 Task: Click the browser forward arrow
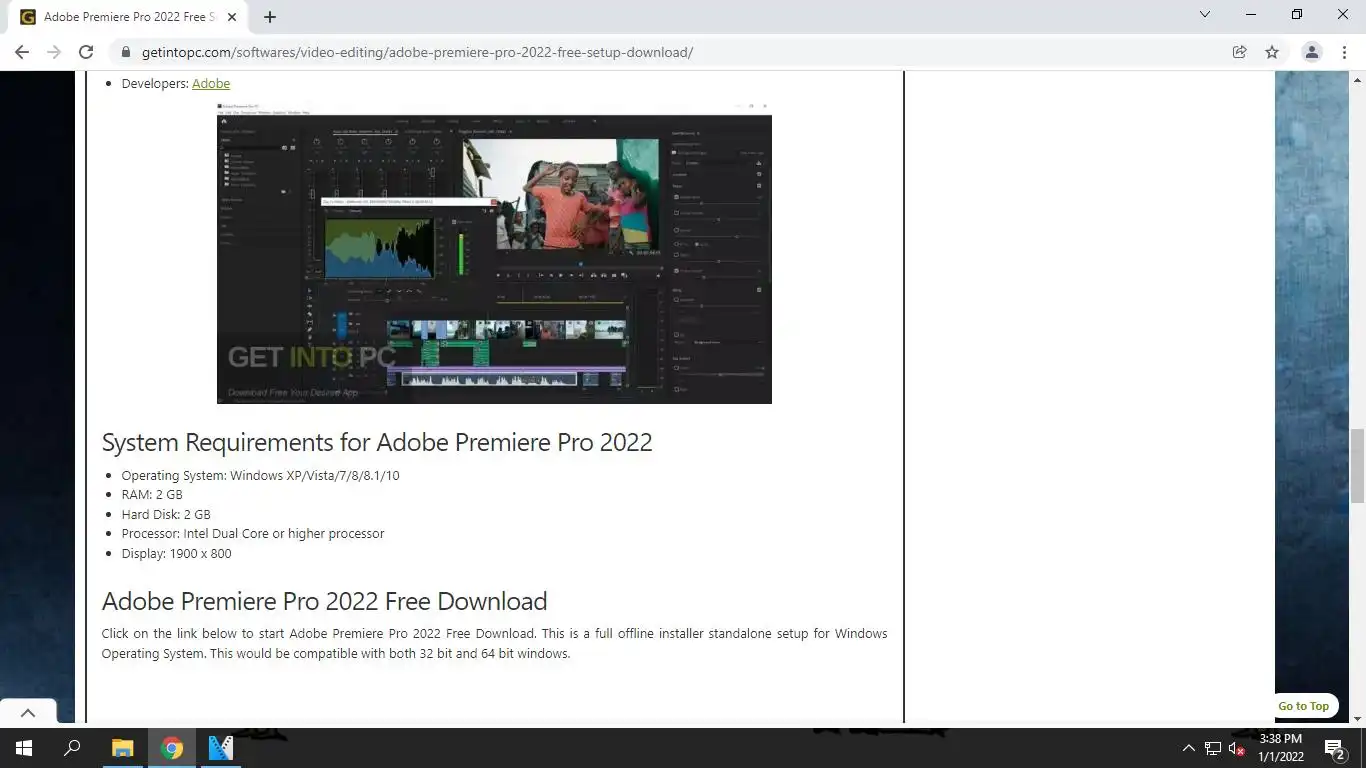[x=54, y=52]
